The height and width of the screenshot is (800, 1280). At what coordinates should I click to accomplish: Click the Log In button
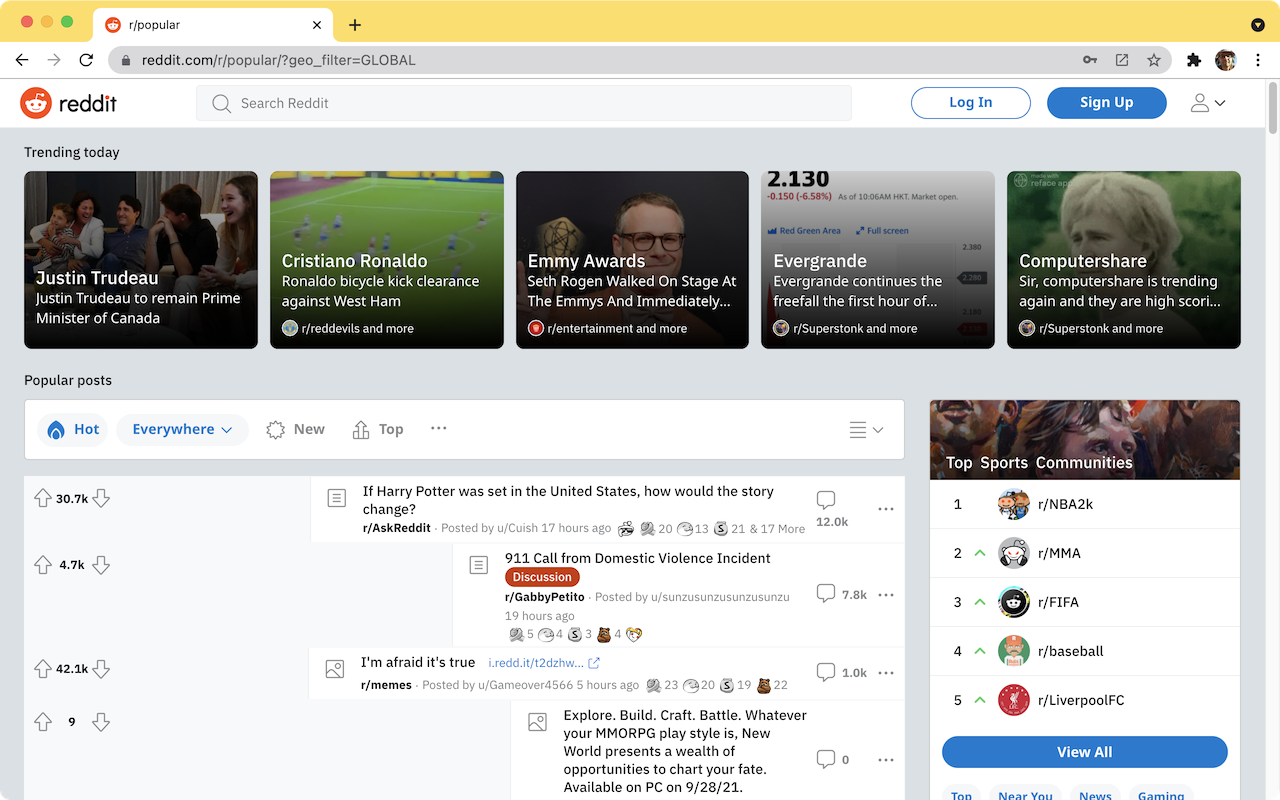pos(971,103)
